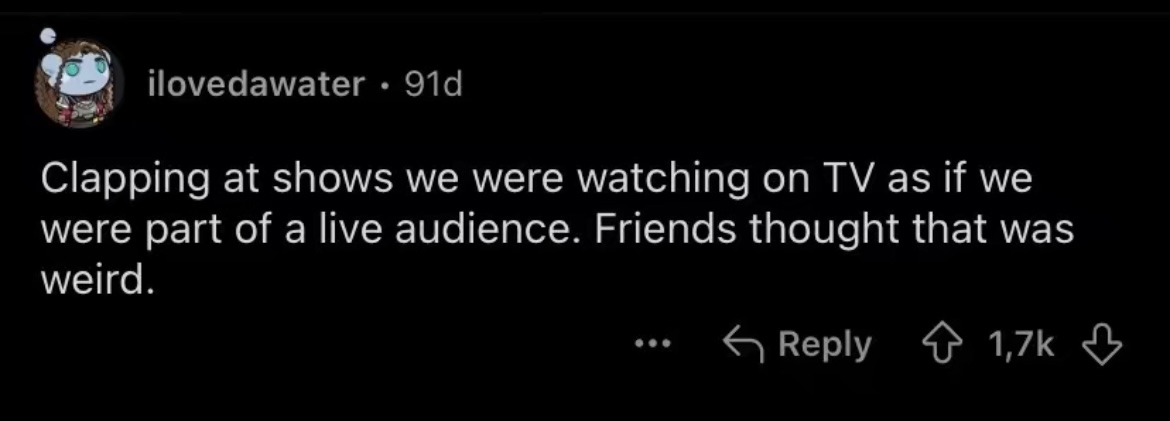1170x421 pixels.
Task: Click the word "weird." ending the comment
Action: pos(97,280)
